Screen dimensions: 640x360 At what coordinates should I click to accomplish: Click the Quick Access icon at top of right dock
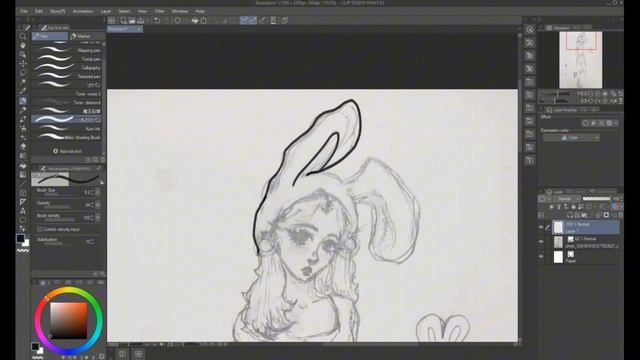530,29
